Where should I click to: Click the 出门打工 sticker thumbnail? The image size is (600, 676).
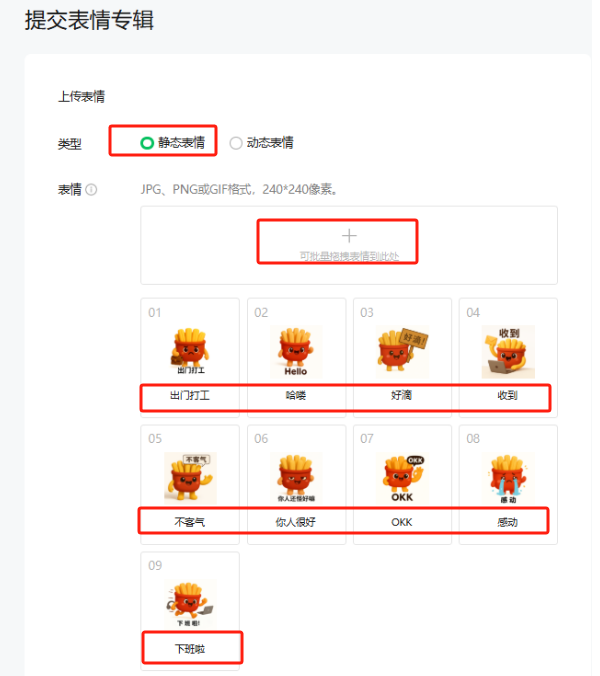pos(190,351)
